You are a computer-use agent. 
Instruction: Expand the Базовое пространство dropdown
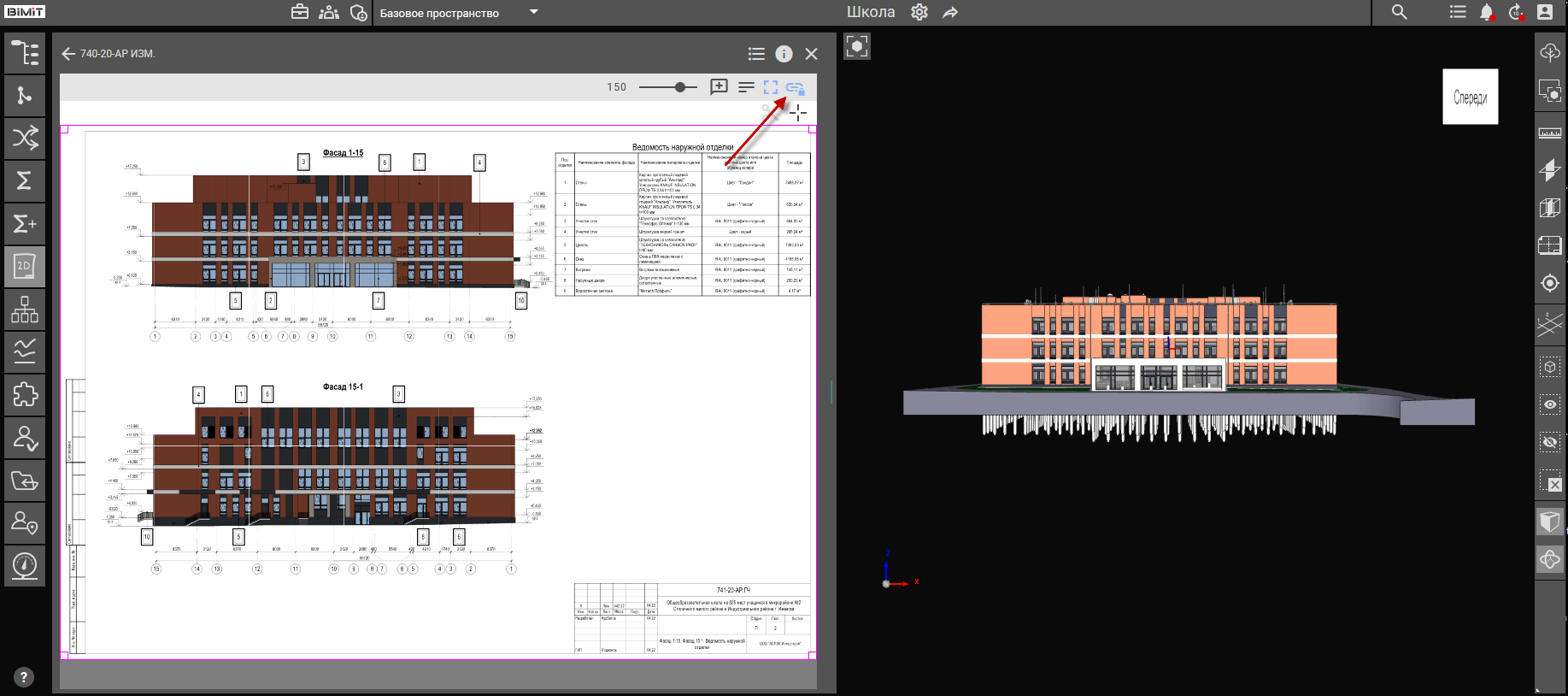534,12
